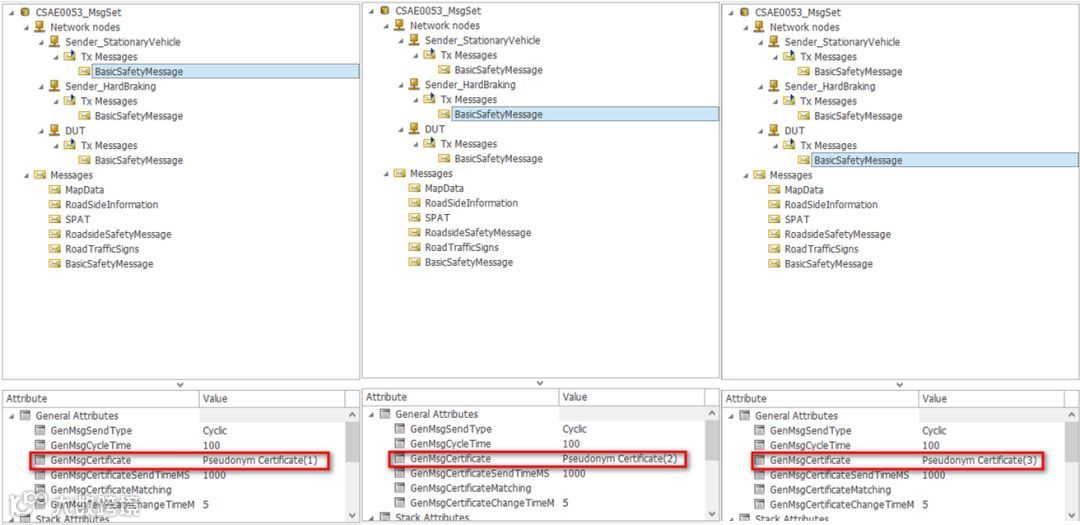Click Pseudonym Certificate(2) value

pos(620,459)
